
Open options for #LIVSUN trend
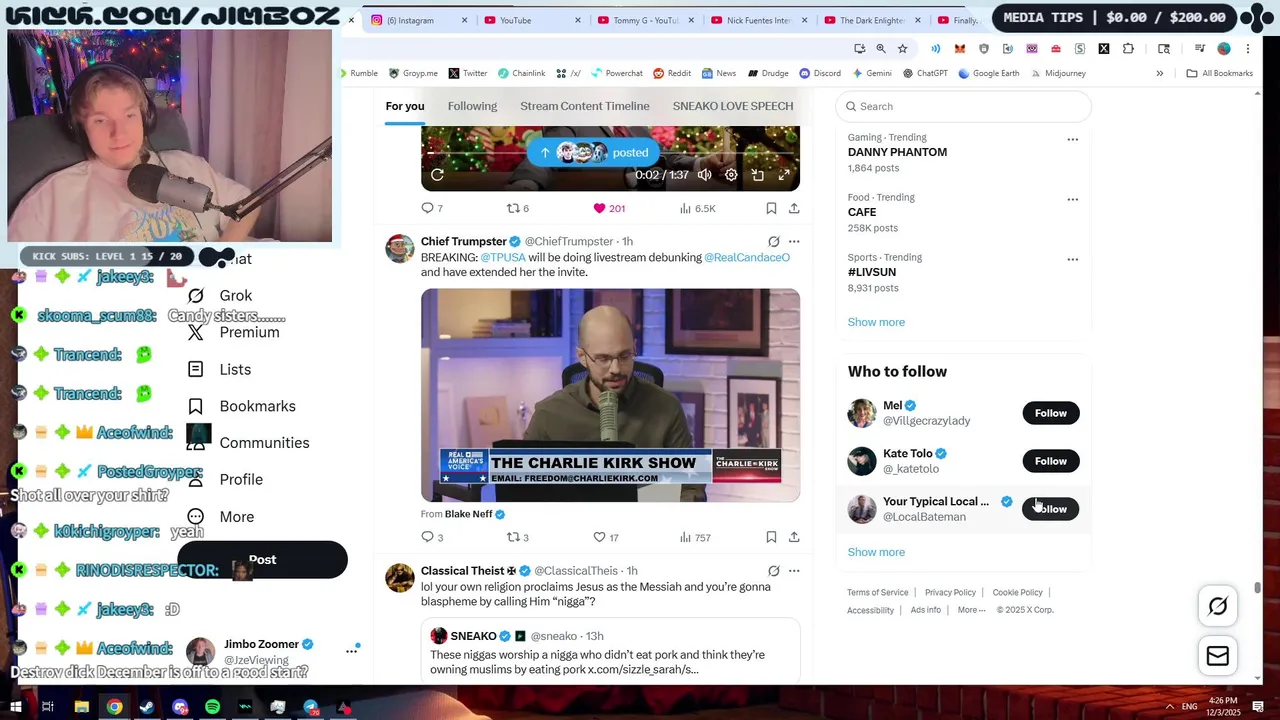tap(1072, 259)
